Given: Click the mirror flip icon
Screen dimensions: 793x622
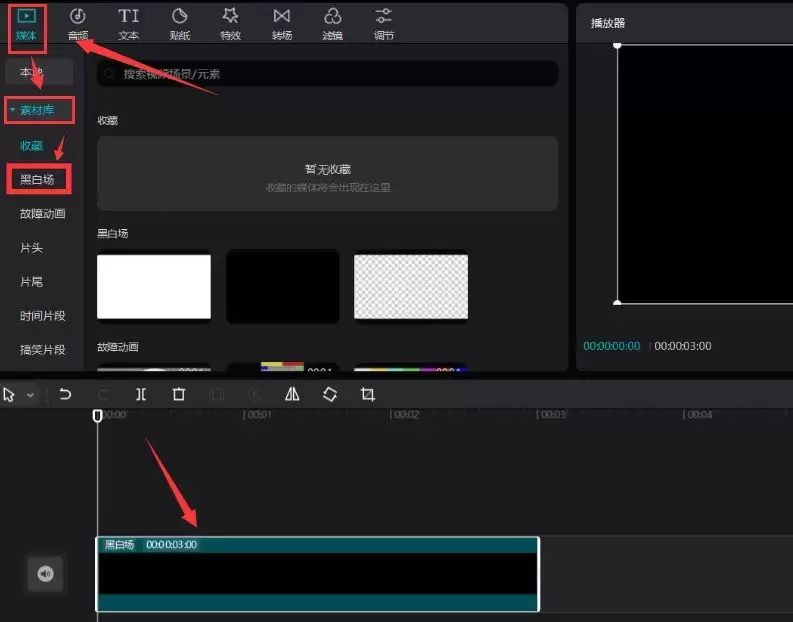Looking at the screenshot, I should [292, 394].
